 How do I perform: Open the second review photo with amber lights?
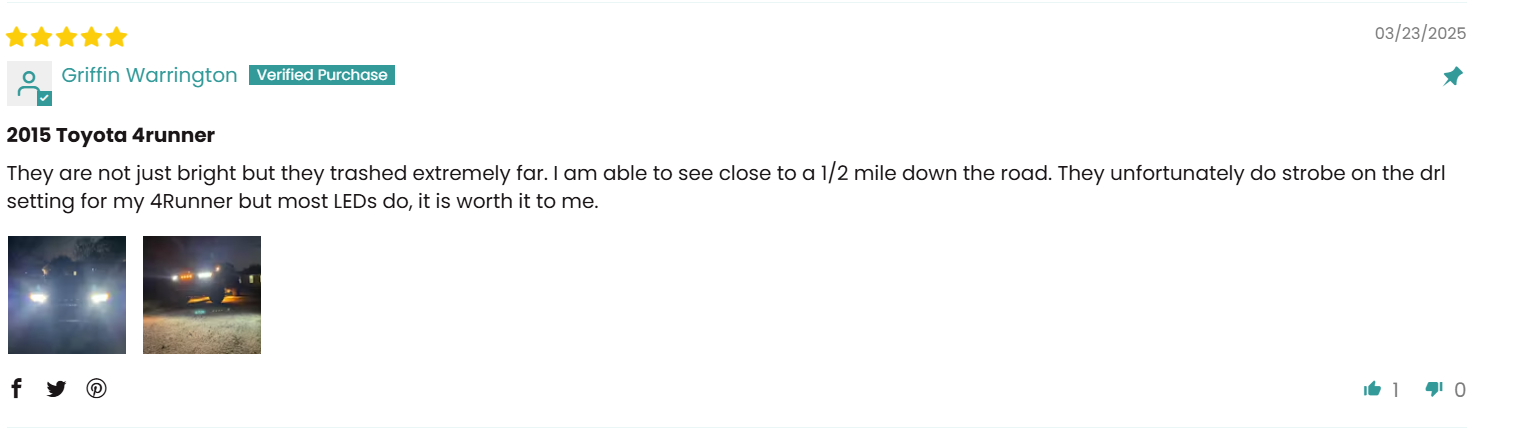tap(202, 295)
